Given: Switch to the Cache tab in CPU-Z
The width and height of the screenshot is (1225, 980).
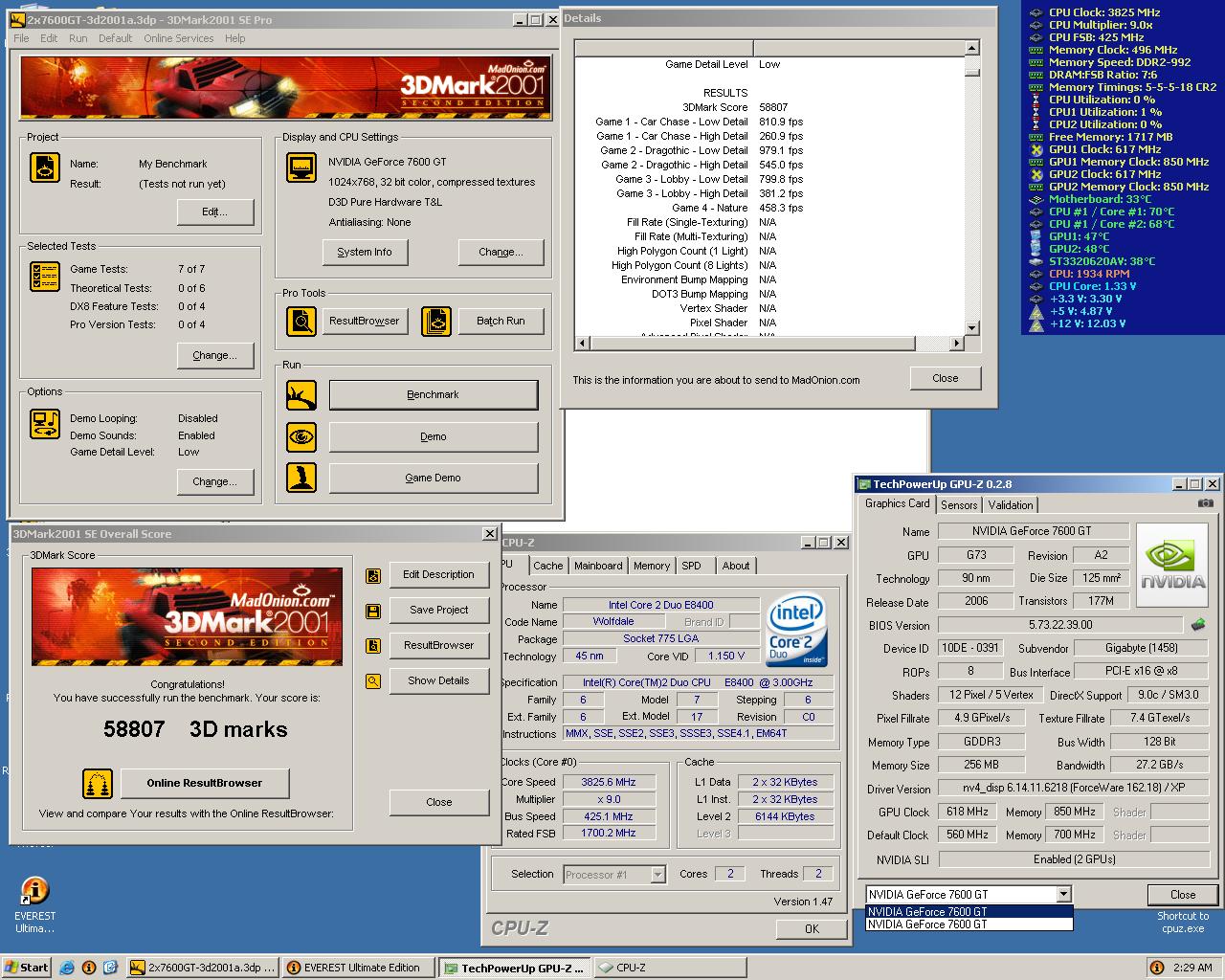Looking at the screenshot, I should (548, 566).
